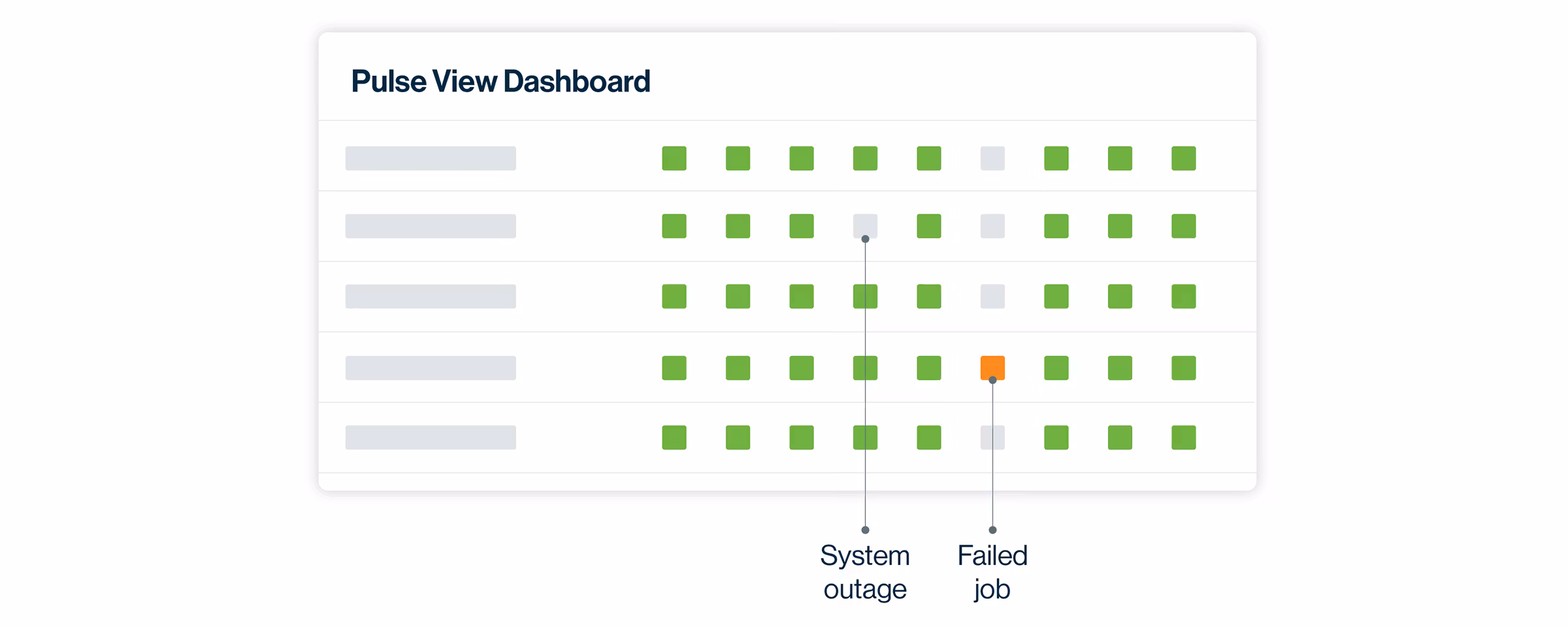Click the gray label bar in the orange square's row
Viewport: 1568px width, 627px height.
(x=431, y=368)
